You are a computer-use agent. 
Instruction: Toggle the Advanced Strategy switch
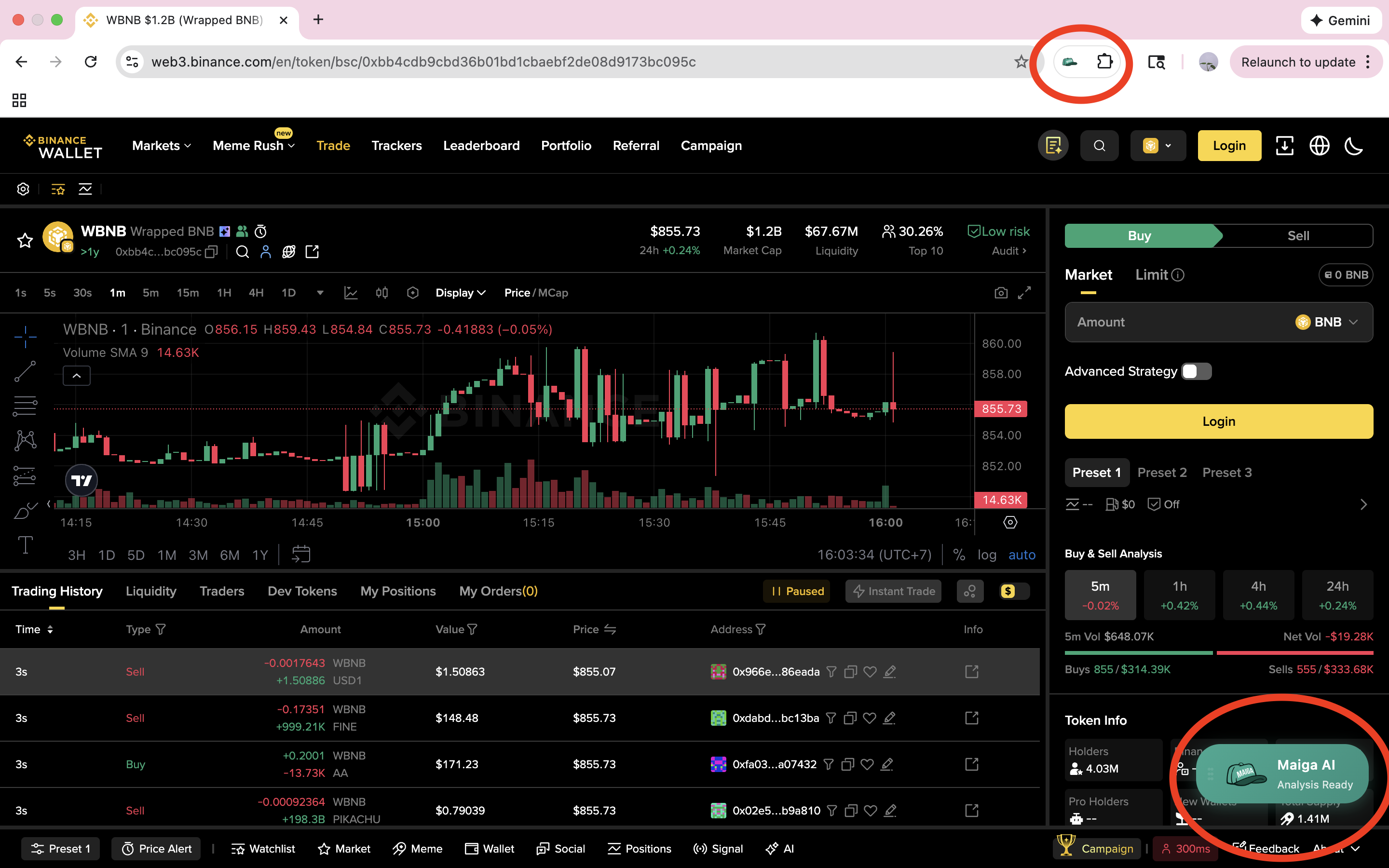pyautogui.click(x=1196, y=371)
